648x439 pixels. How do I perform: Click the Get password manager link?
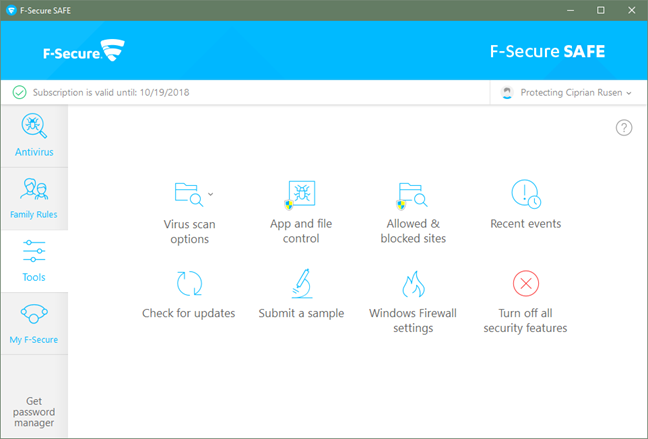tap(34, 412)
